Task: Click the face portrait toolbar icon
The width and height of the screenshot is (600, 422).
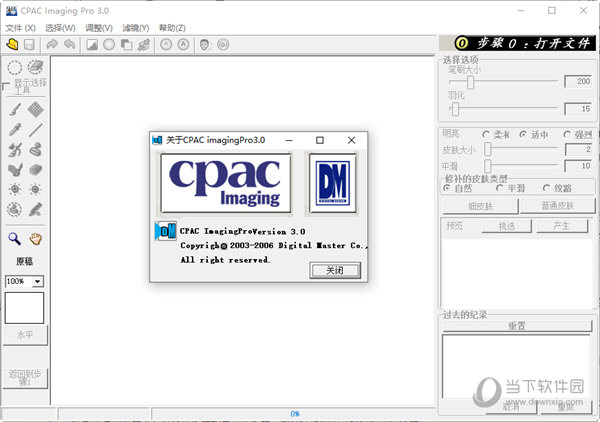Action: (205, 45)
